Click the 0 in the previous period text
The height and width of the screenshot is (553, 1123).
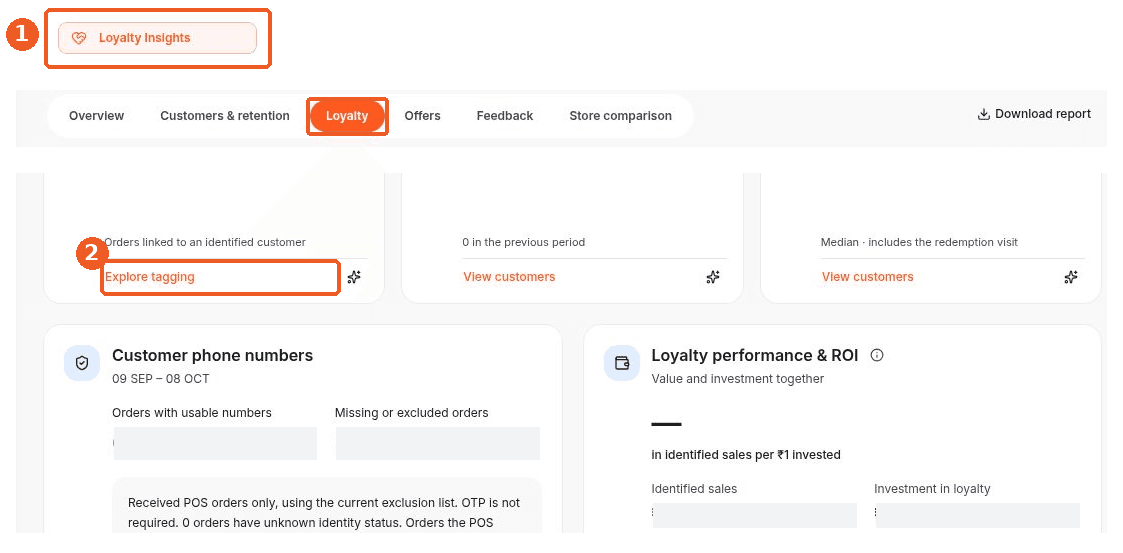[524, 242]
